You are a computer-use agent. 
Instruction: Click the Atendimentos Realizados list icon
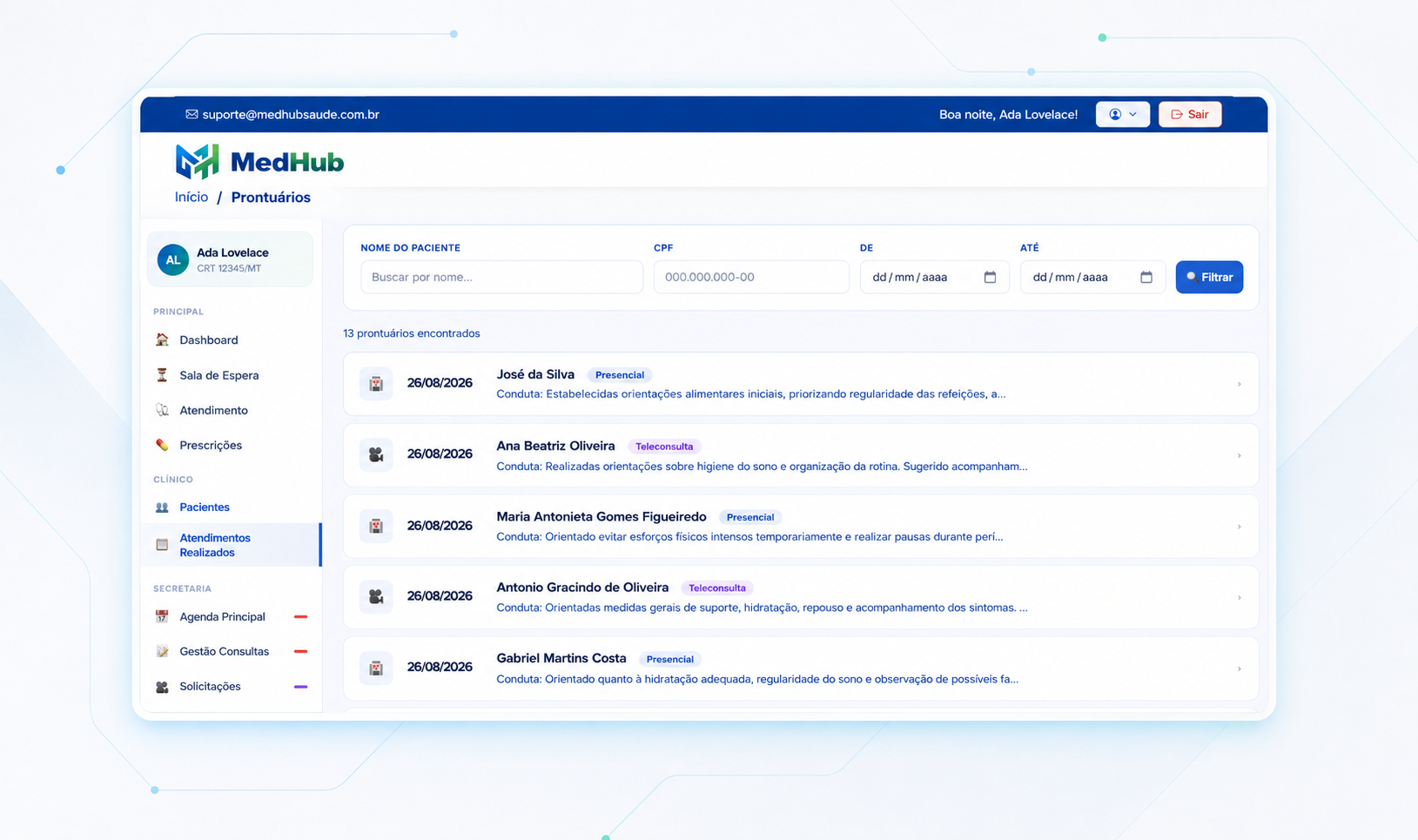click(x=162, y=545)
